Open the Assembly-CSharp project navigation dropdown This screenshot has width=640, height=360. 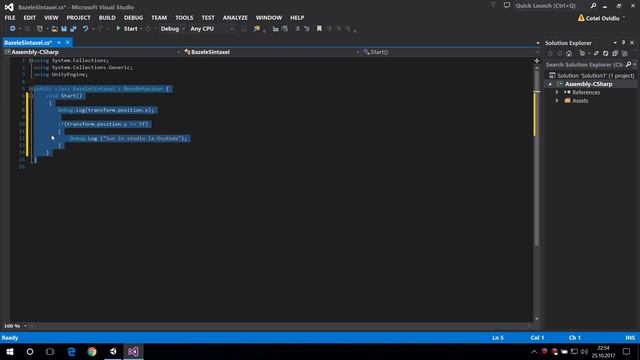[x=93, y=52]
